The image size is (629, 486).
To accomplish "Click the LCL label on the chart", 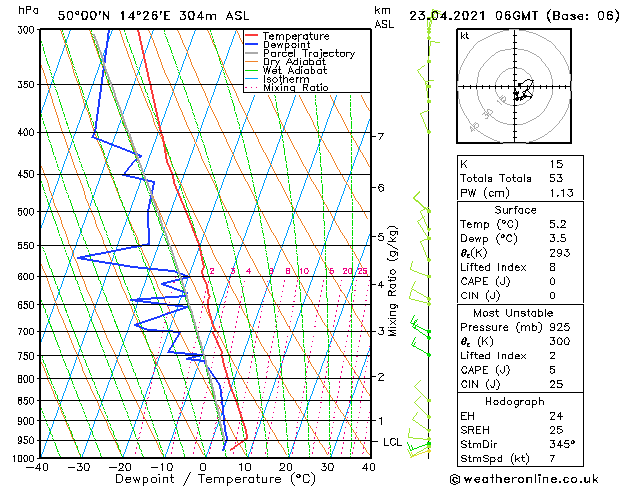I will [392, 442].
